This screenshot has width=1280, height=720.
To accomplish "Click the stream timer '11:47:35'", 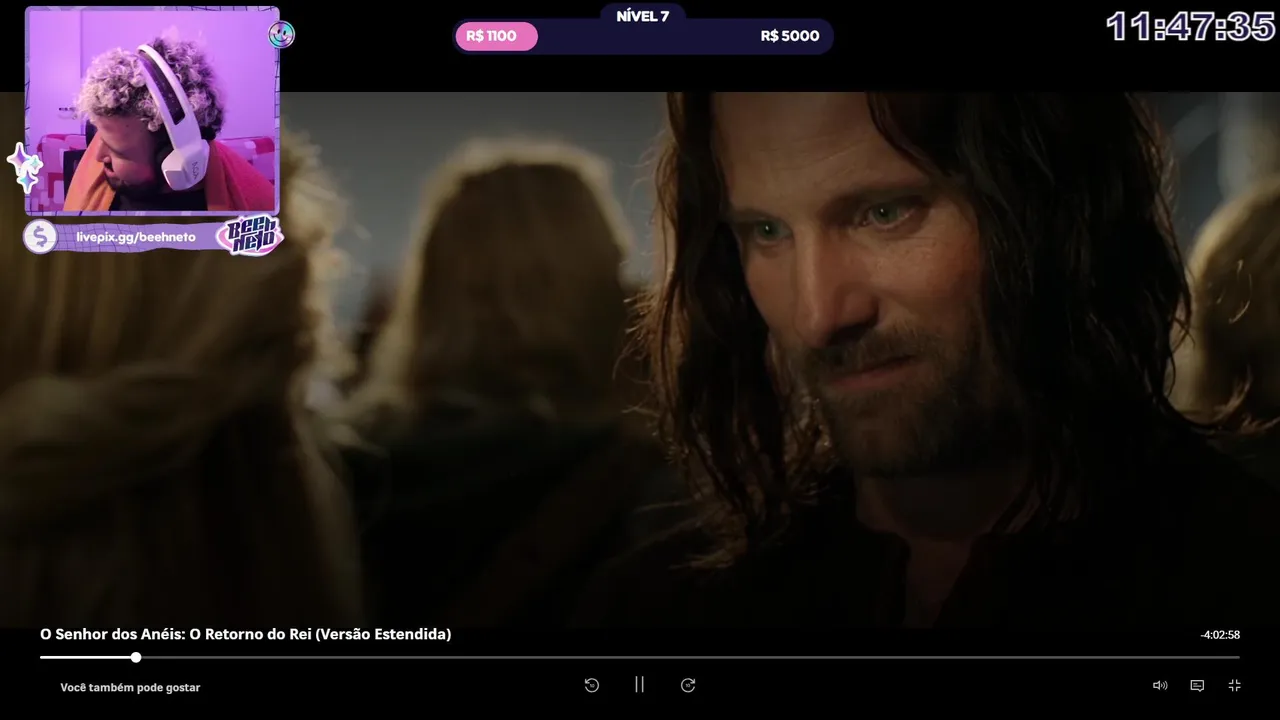I will click(1191, 27).
